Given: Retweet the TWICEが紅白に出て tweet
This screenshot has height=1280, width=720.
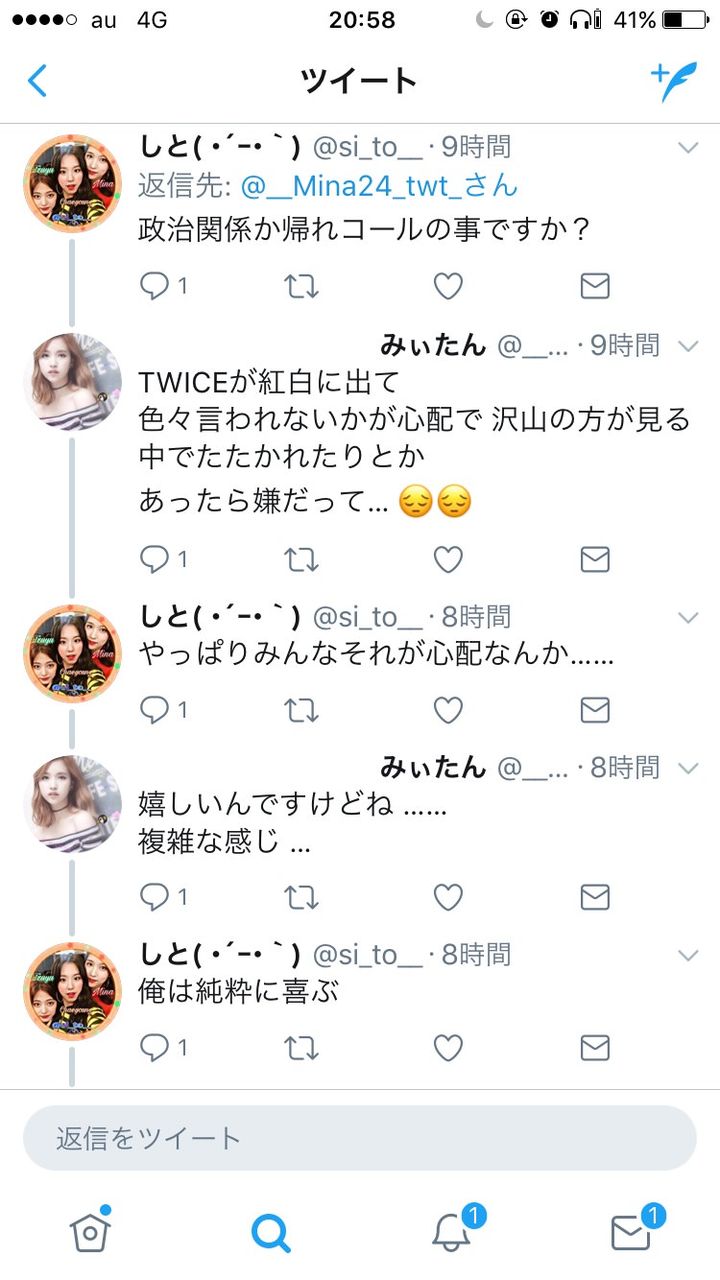Looking at the screenshot, I should tap(301, 558).
